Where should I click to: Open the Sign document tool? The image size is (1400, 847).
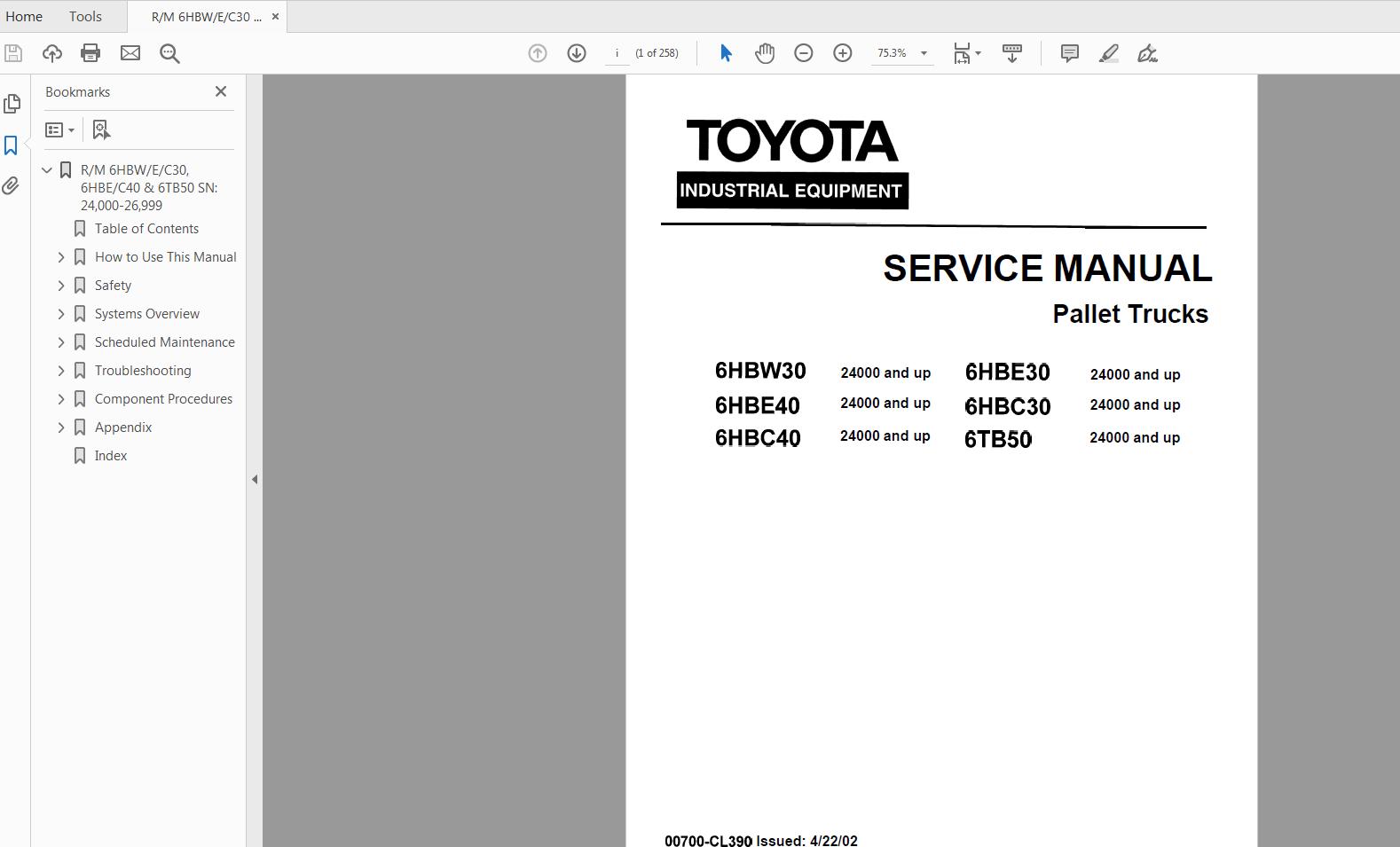(1147, 53)
